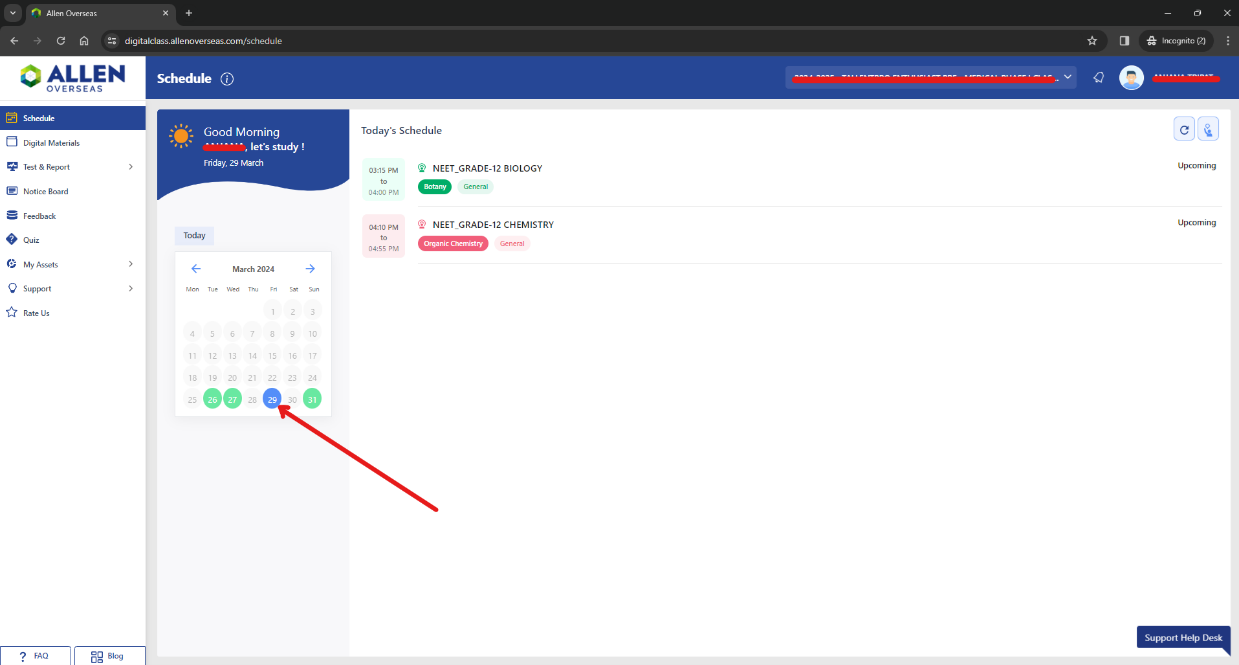
Task: Click the Today button
Action: (194, 236)
